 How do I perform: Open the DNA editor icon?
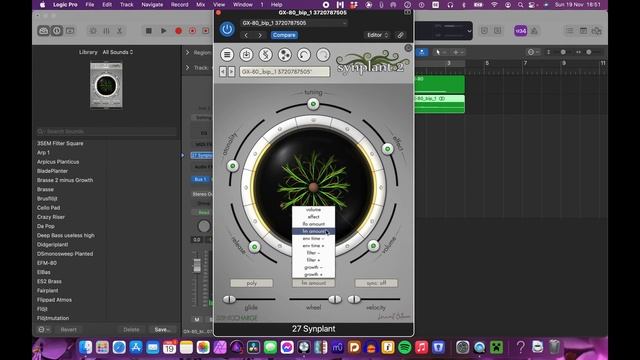[x=265, y=54]
